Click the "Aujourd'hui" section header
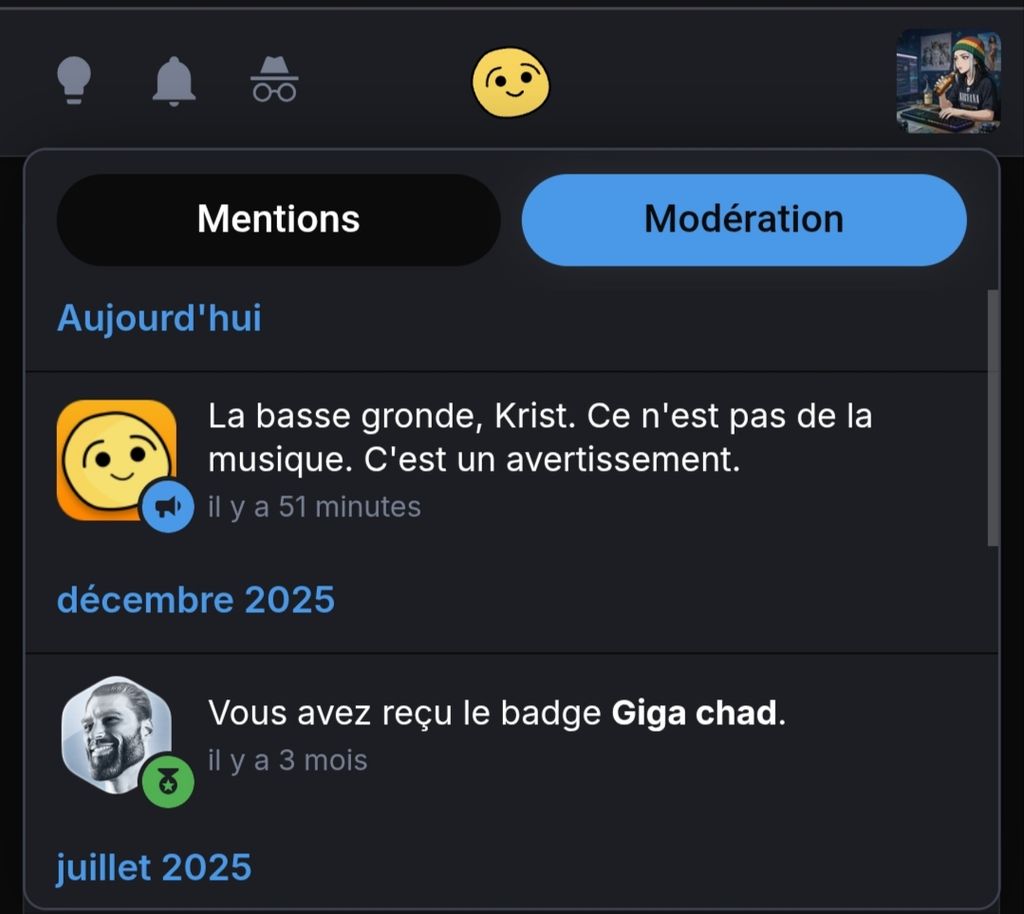 (x=159, y=318)
